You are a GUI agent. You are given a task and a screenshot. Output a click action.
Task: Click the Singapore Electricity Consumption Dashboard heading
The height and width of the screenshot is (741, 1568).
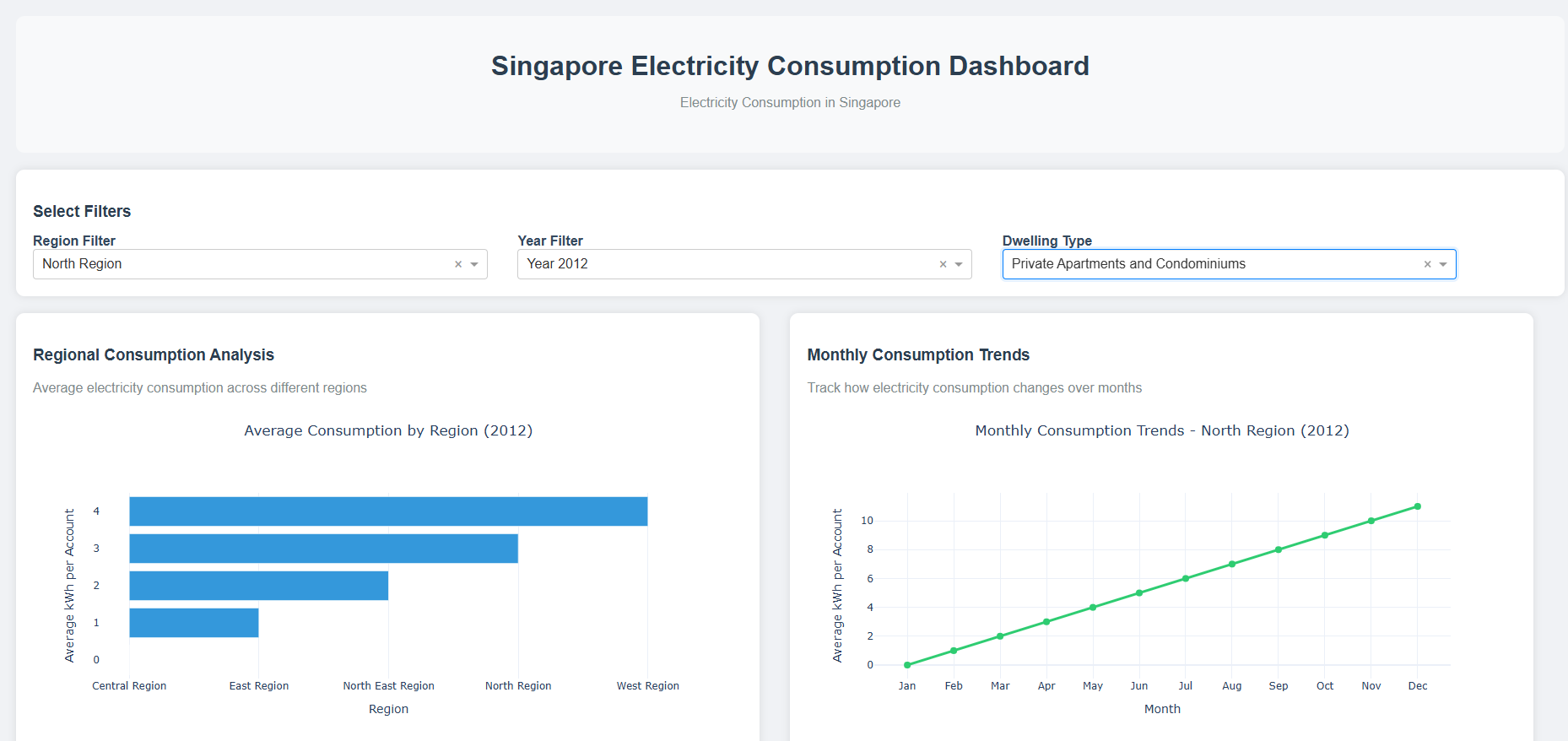790,66
